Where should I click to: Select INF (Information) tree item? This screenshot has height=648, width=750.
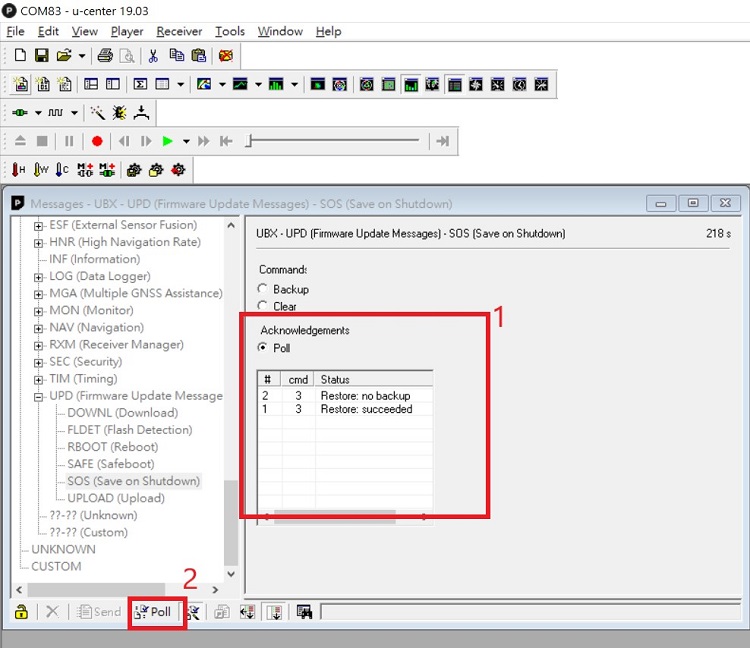click(94, 259)
